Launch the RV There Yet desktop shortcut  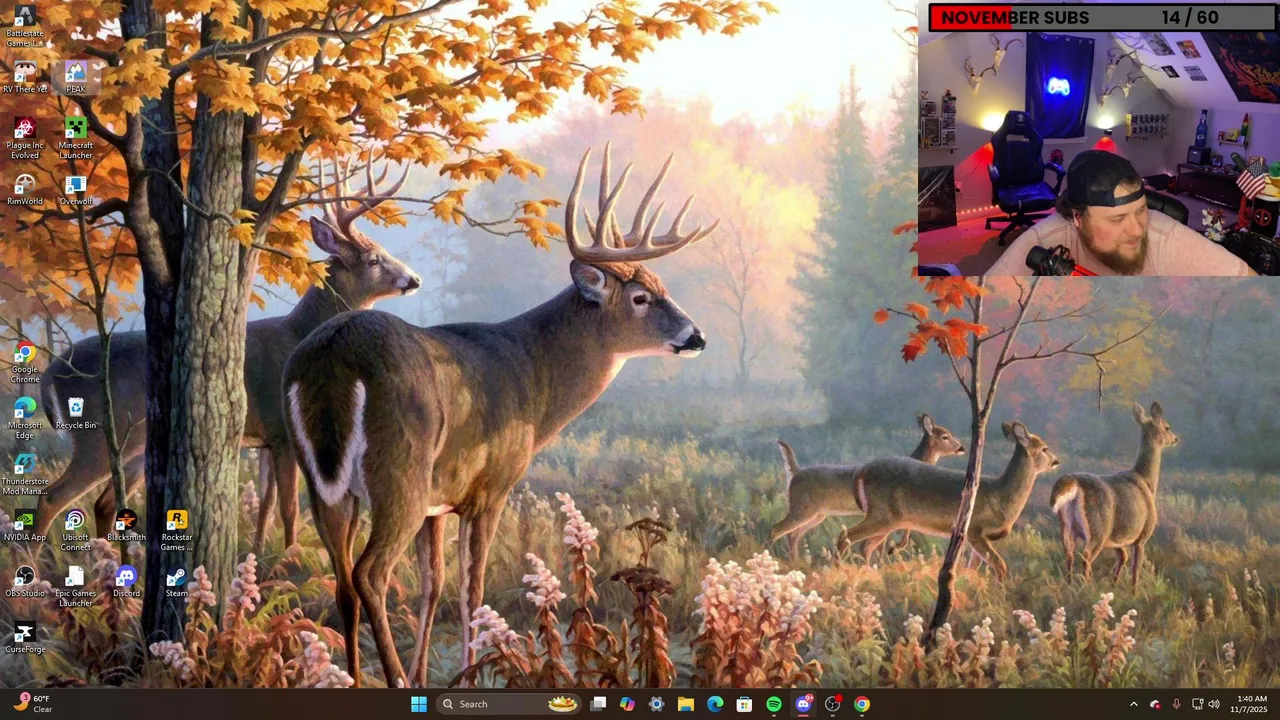pos(25,78)
